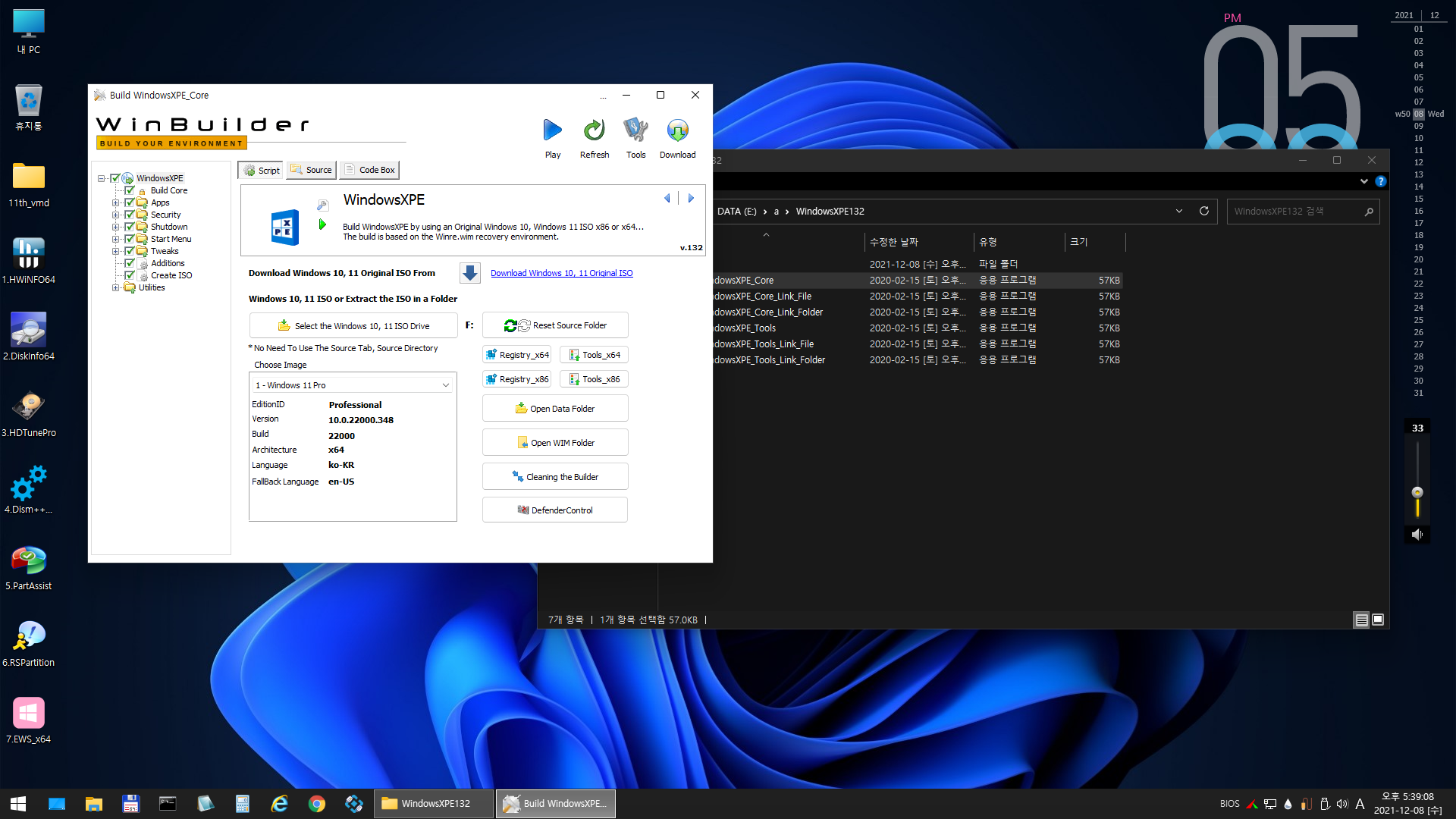1456x819 pixels.
Task: Switch Explorer to large icons view button
Action: click(x=1378, y=620)
